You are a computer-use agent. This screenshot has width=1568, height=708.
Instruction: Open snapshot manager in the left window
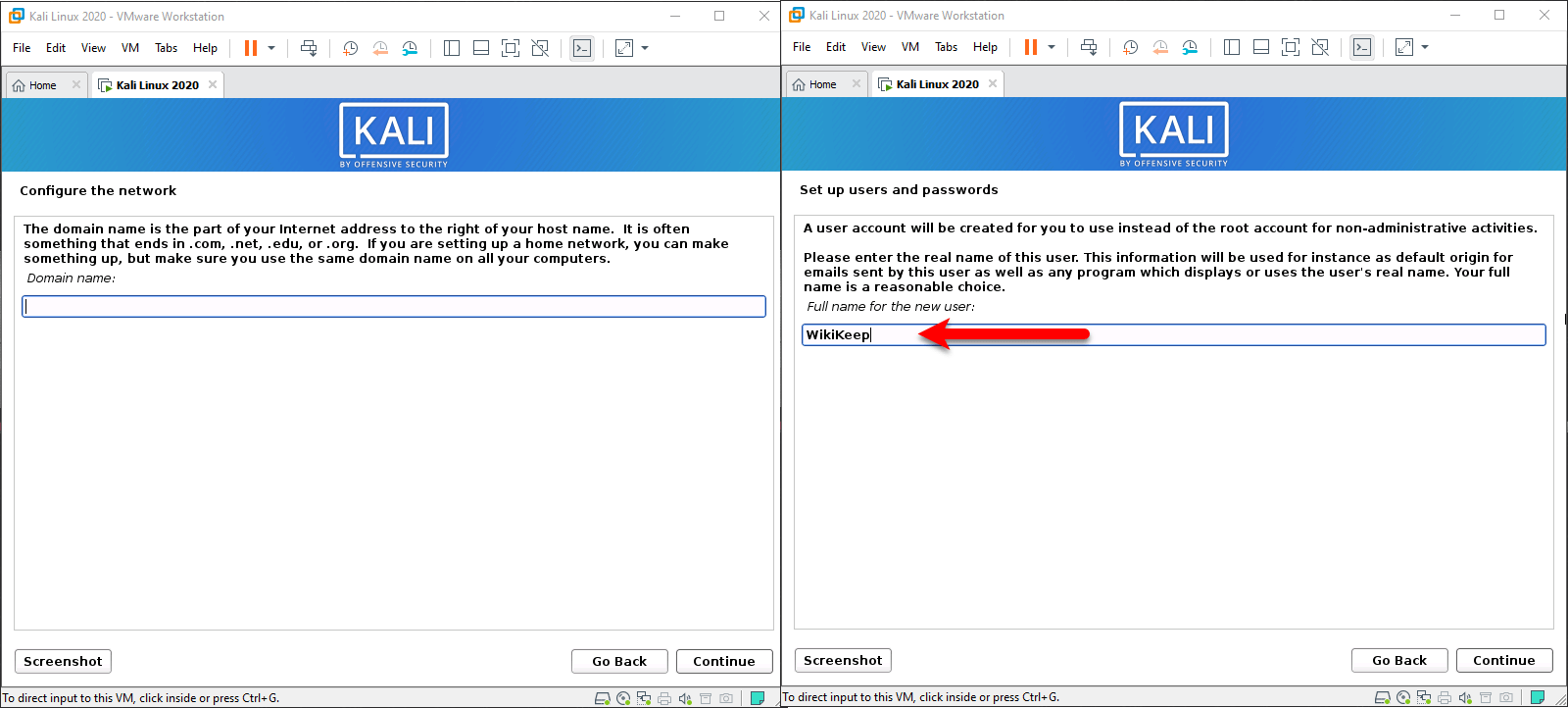click(410, 48)
